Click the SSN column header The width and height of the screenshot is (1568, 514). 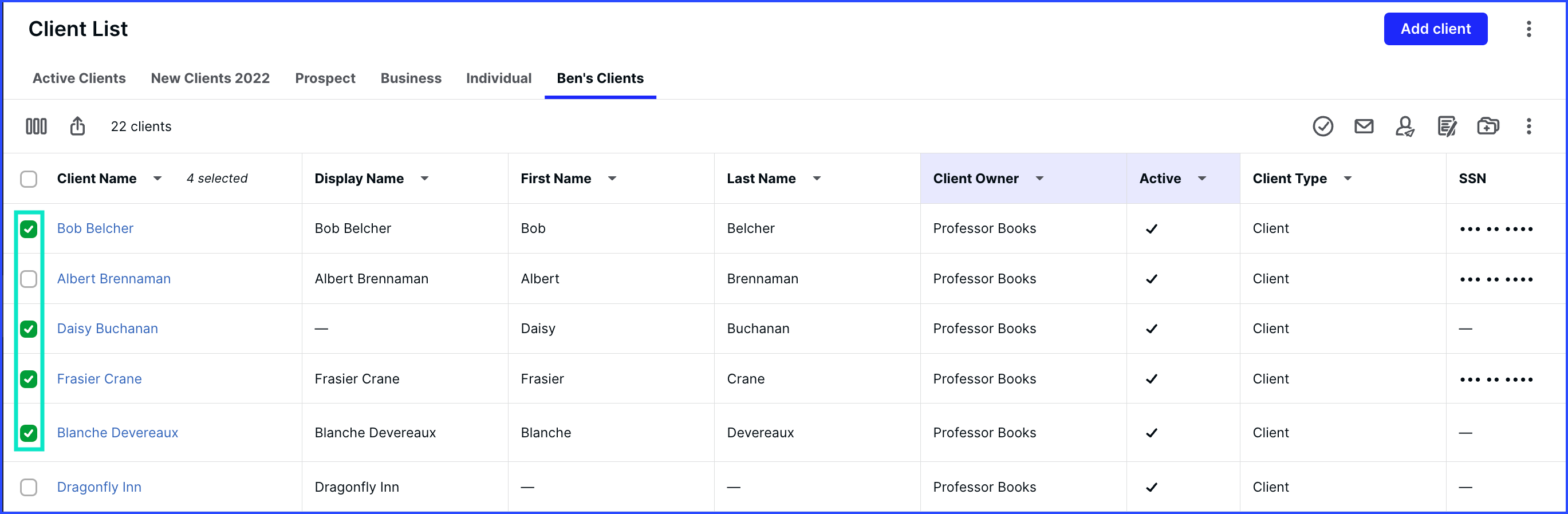pyautogui.click(x=1472, y=179)
